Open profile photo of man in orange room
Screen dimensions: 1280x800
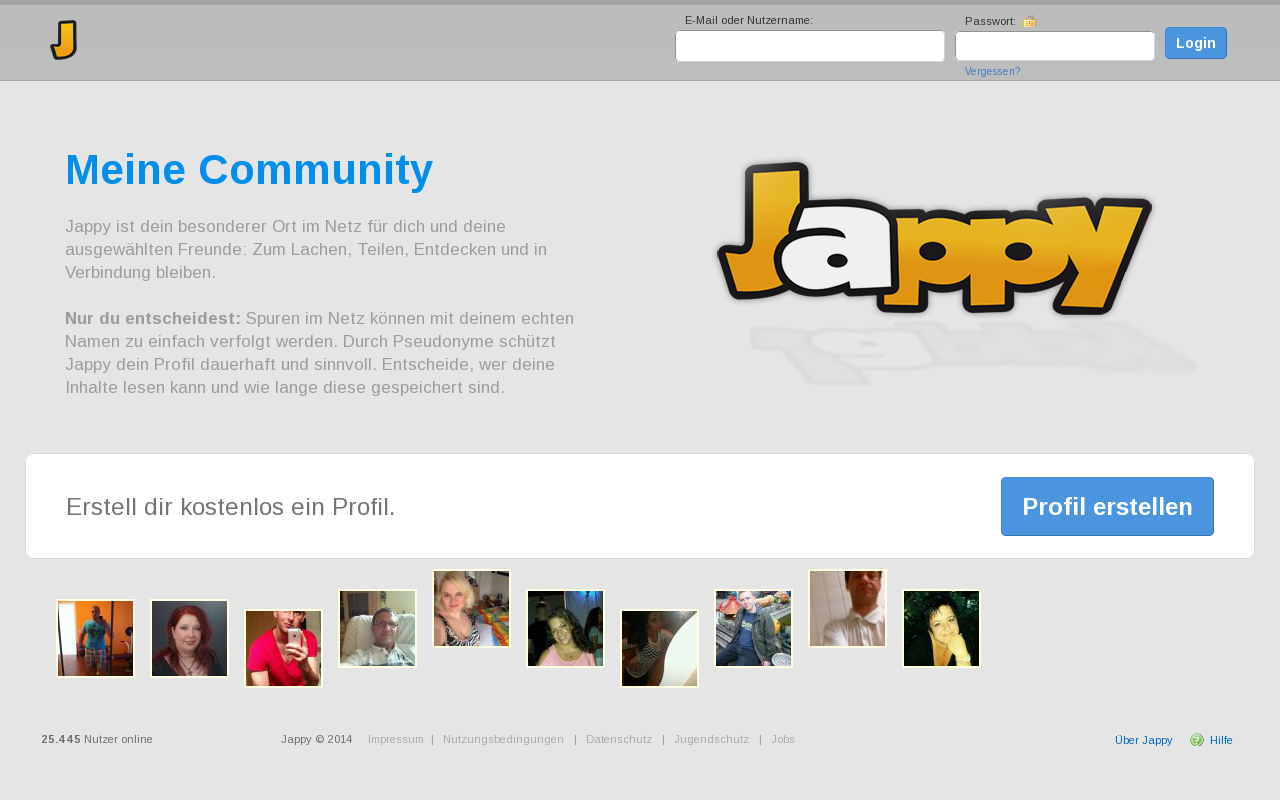tap(95, 638)
